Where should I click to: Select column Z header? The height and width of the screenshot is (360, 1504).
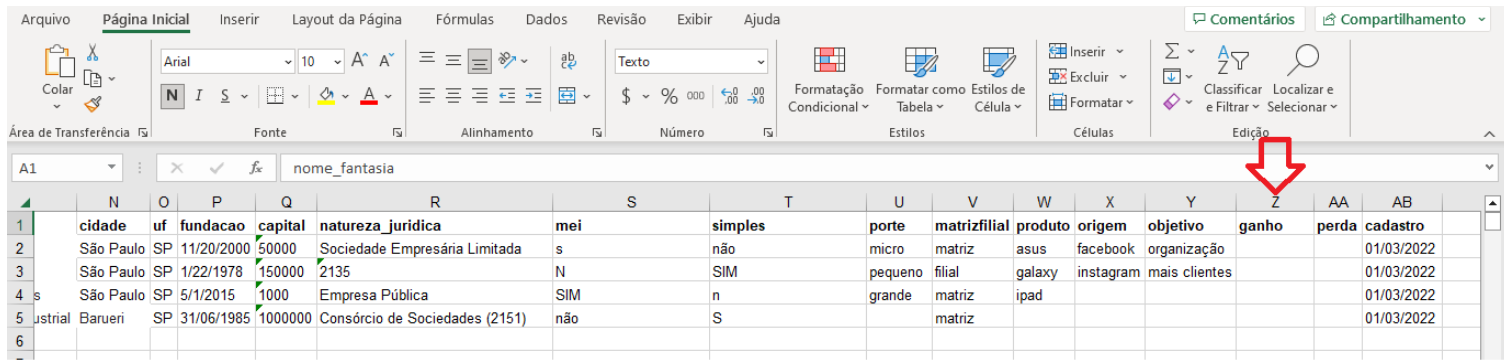1275,201
